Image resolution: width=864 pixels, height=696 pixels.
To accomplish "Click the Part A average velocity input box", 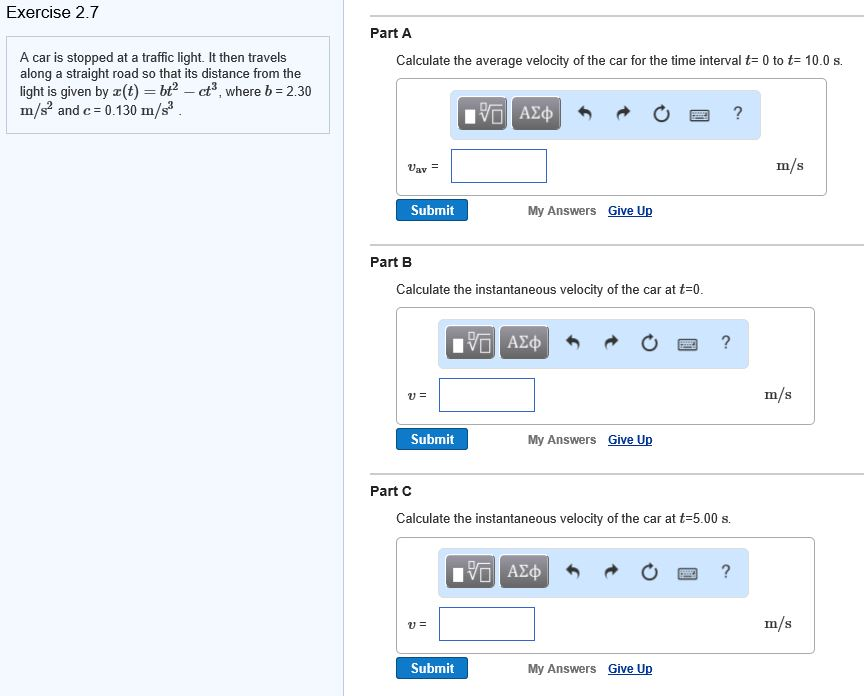I will tap(498, 166).
